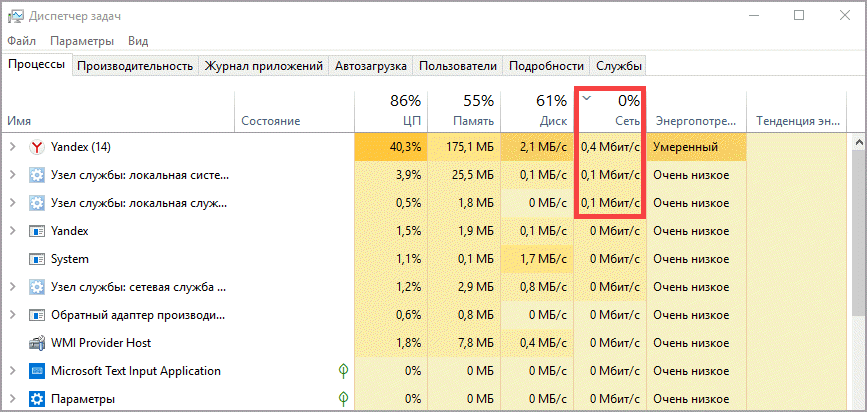Screen dimensions: 867x412
Task: Expand the Yandex (14) process group
Action: pos(13,147)
